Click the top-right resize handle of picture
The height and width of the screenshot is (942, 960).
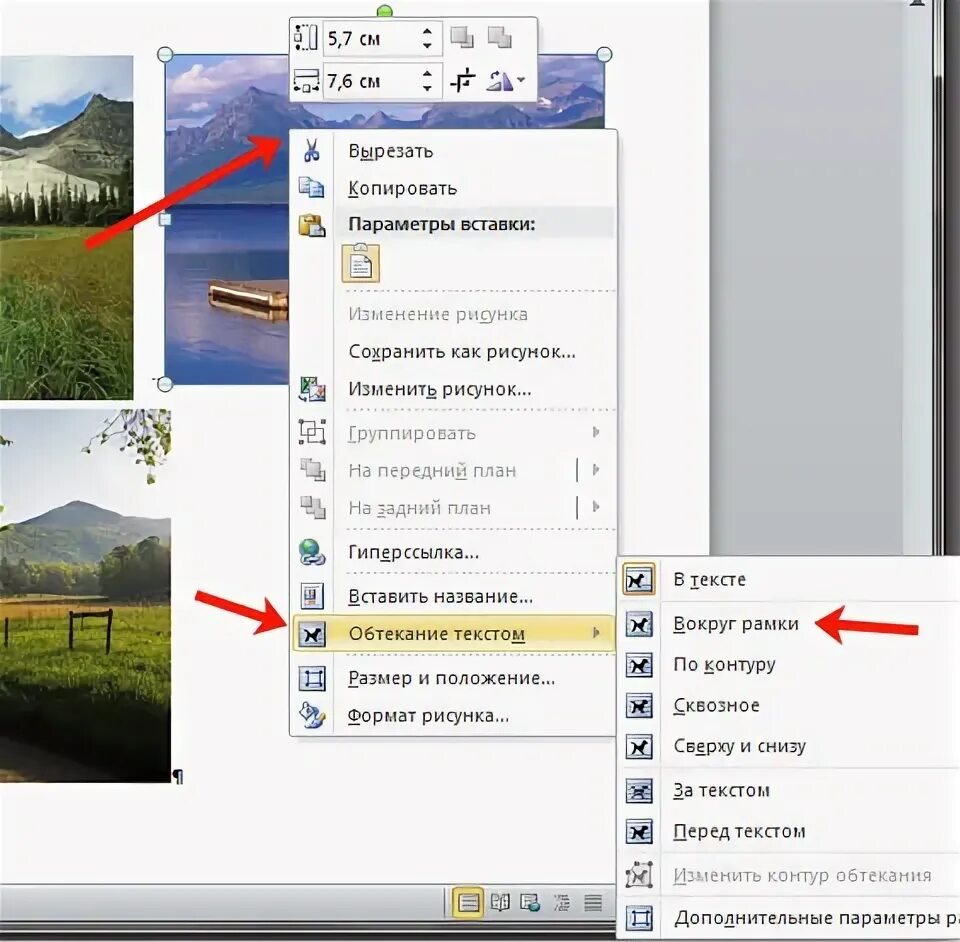pyautogui.click(x=604, y=54)
